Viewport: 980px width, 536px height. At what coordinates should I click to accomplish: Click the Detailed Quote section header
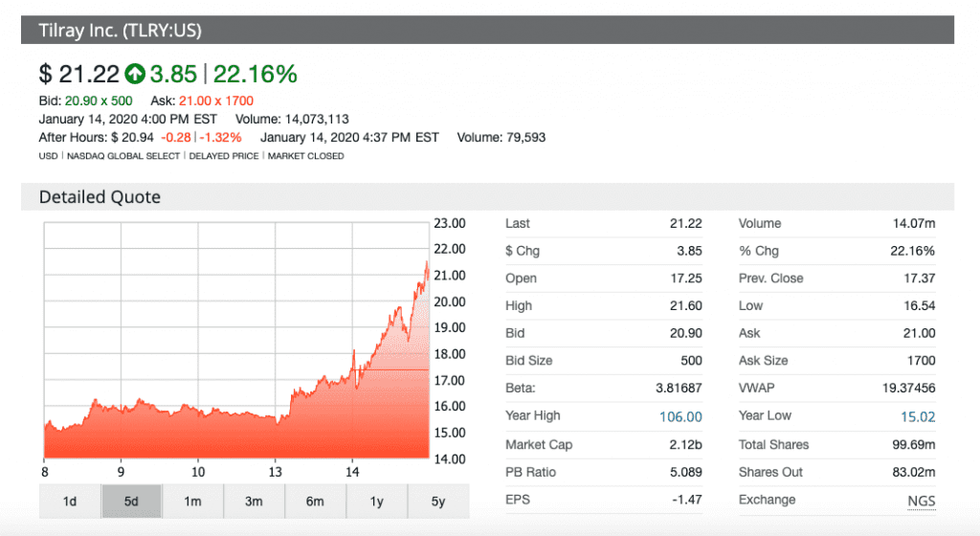(100, 197)
